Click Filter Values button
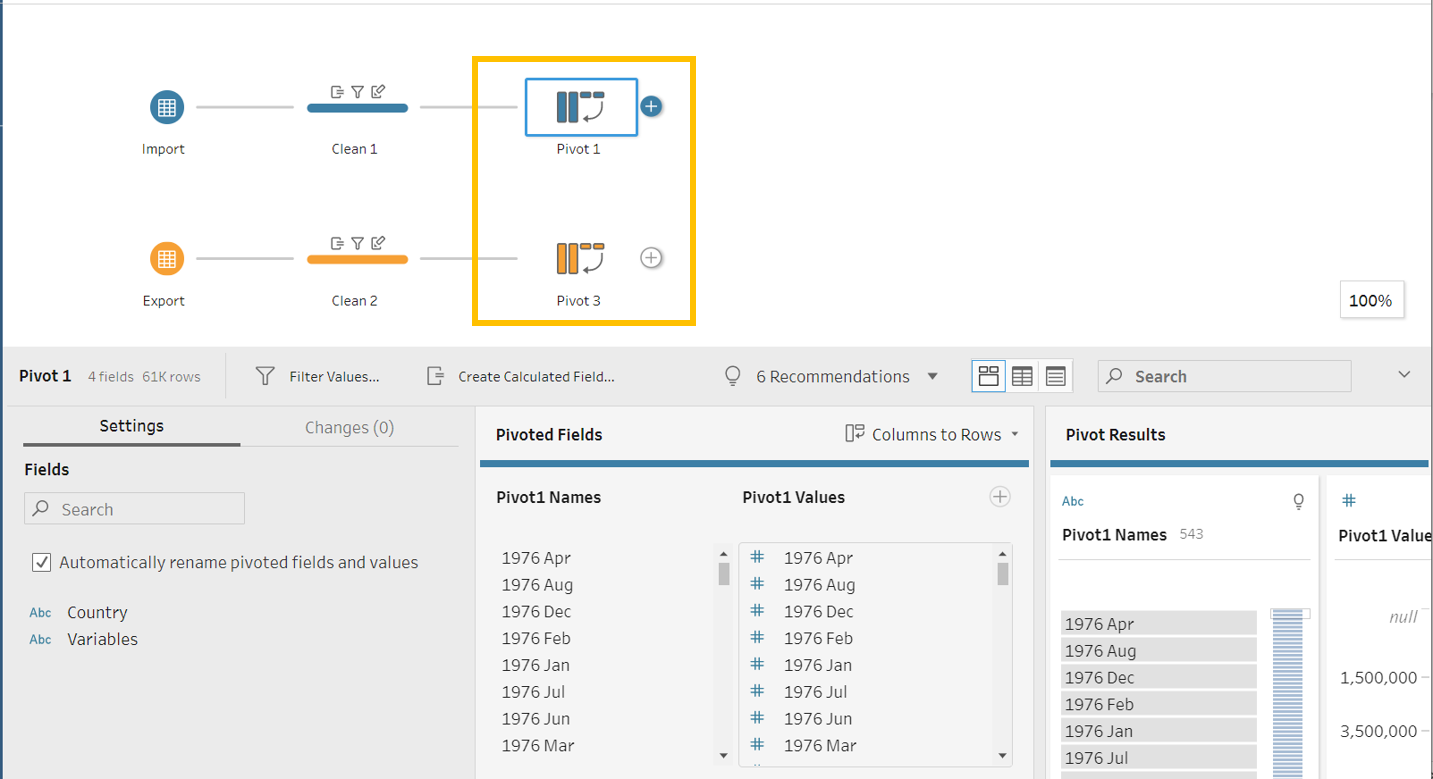1433x779 pixels. click(x=318, y=376)
